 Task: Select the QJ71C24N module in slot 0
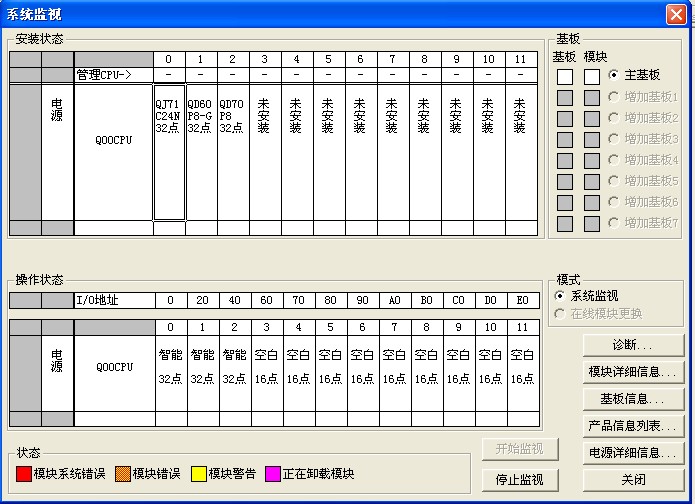[x=169, y=152]
